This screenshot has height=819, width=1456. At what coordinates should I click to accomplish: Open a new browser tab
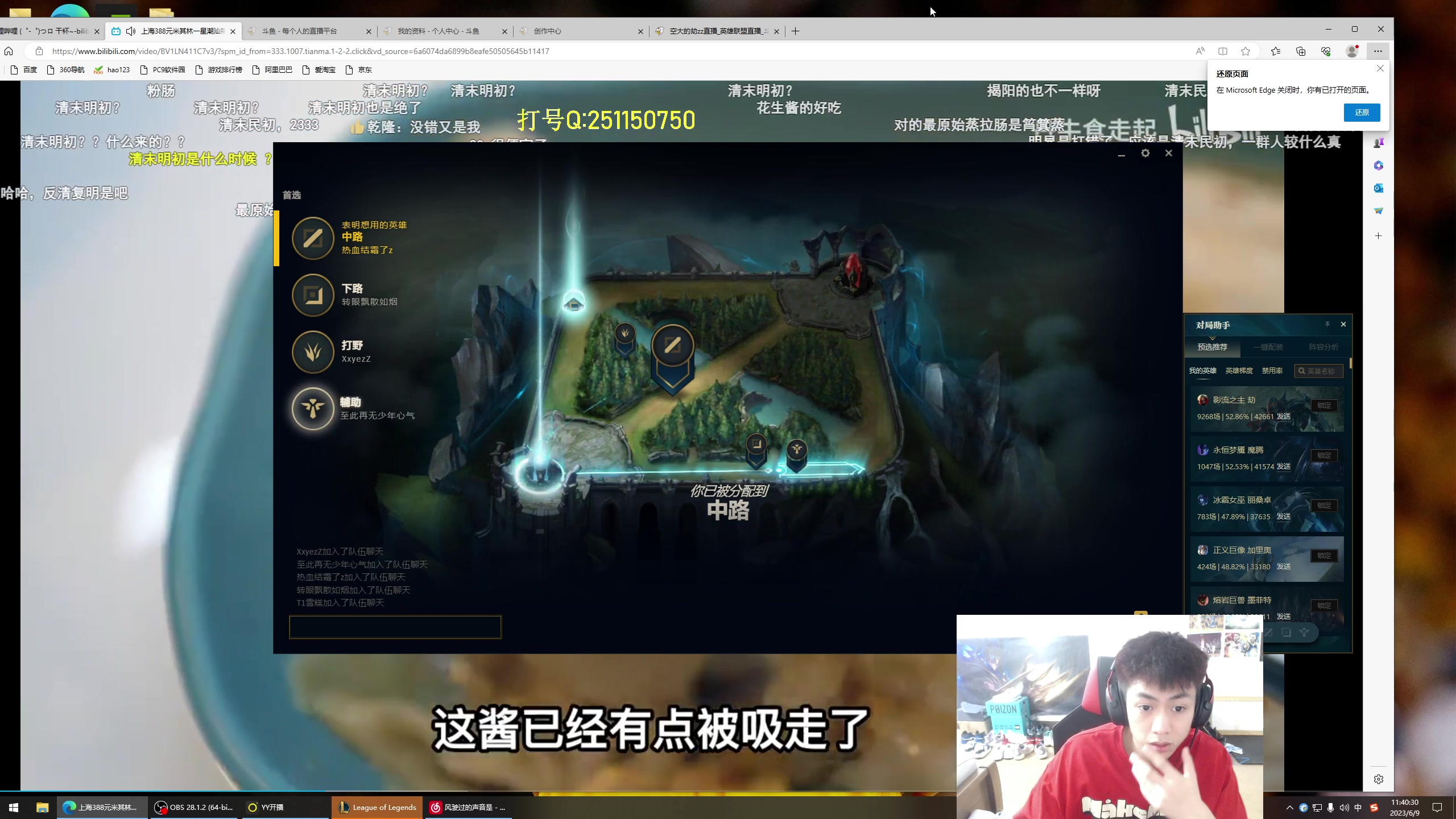click(795, 31)
